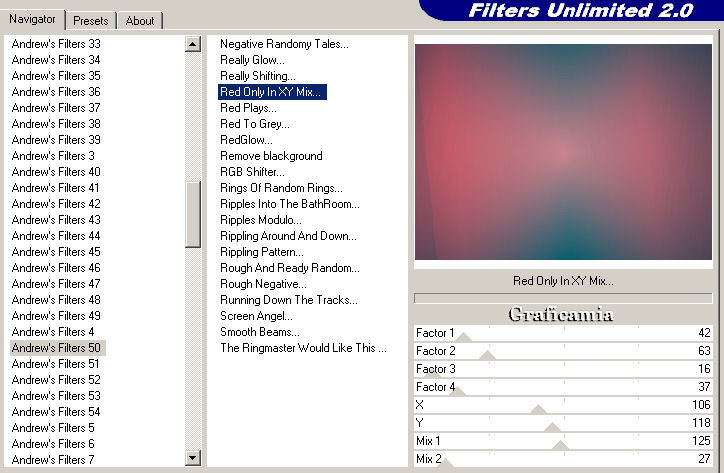Select Andrew's Filters 40 category
724x473 pixels.
point(56,172)
